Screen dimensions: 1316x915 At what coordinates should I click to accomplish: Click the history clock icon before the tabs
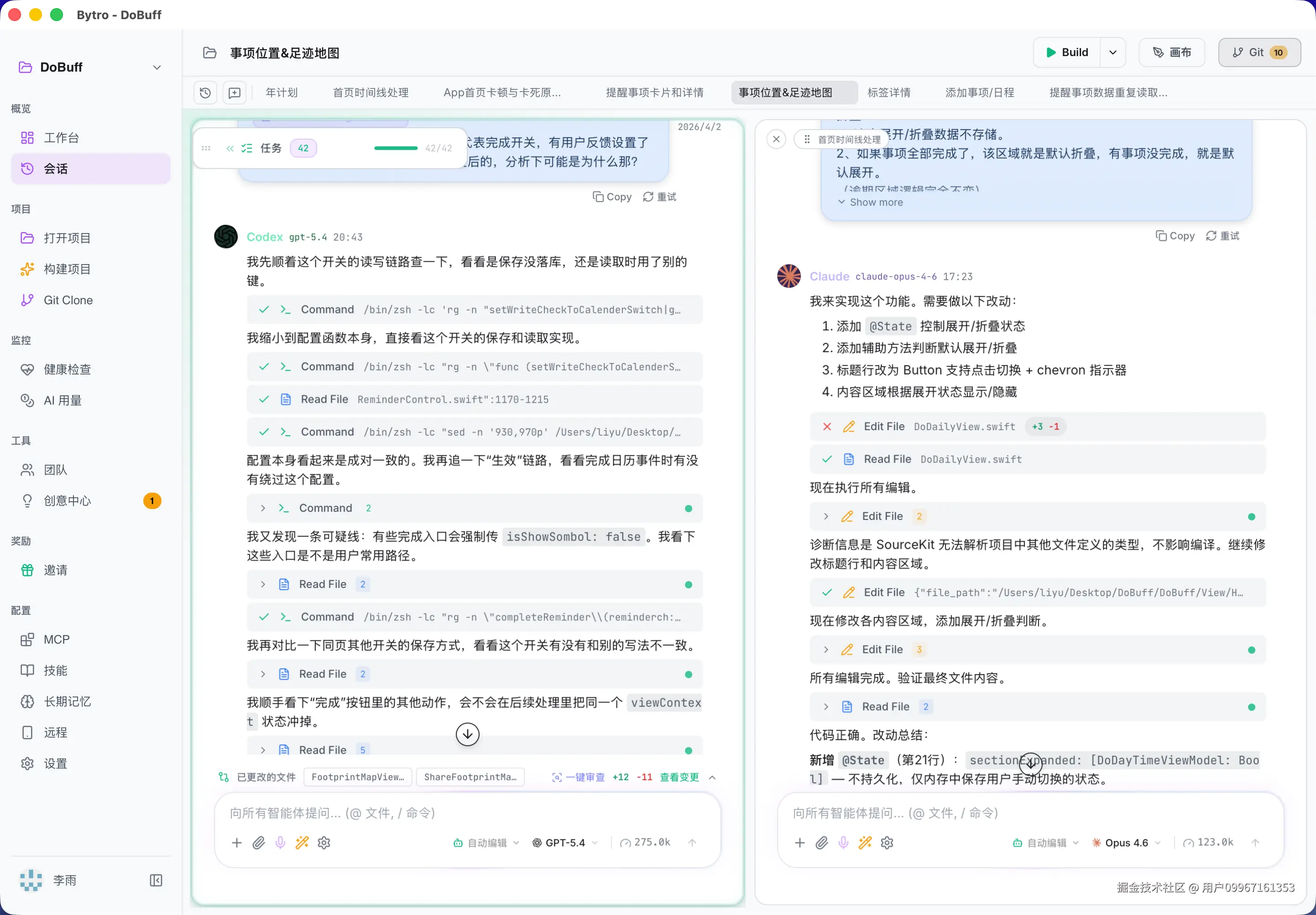[205, 93]
